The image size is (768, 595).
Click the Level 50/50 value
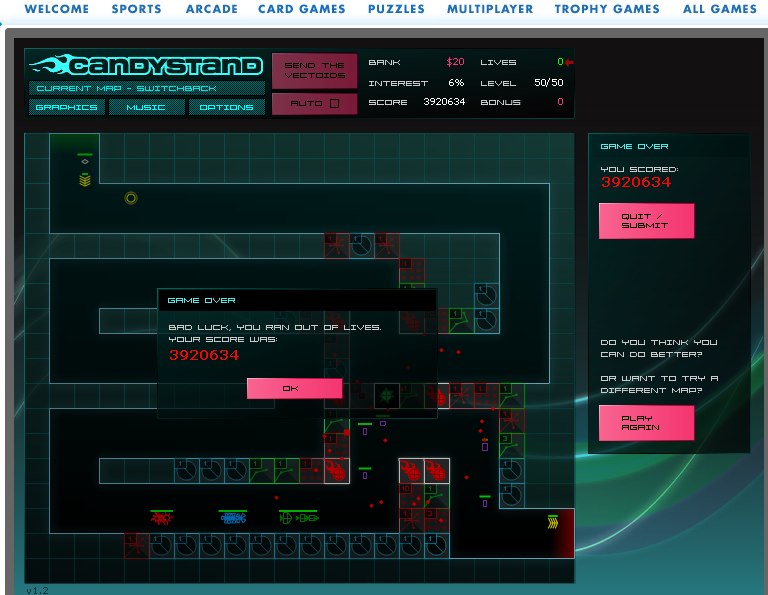click(549, 83)
